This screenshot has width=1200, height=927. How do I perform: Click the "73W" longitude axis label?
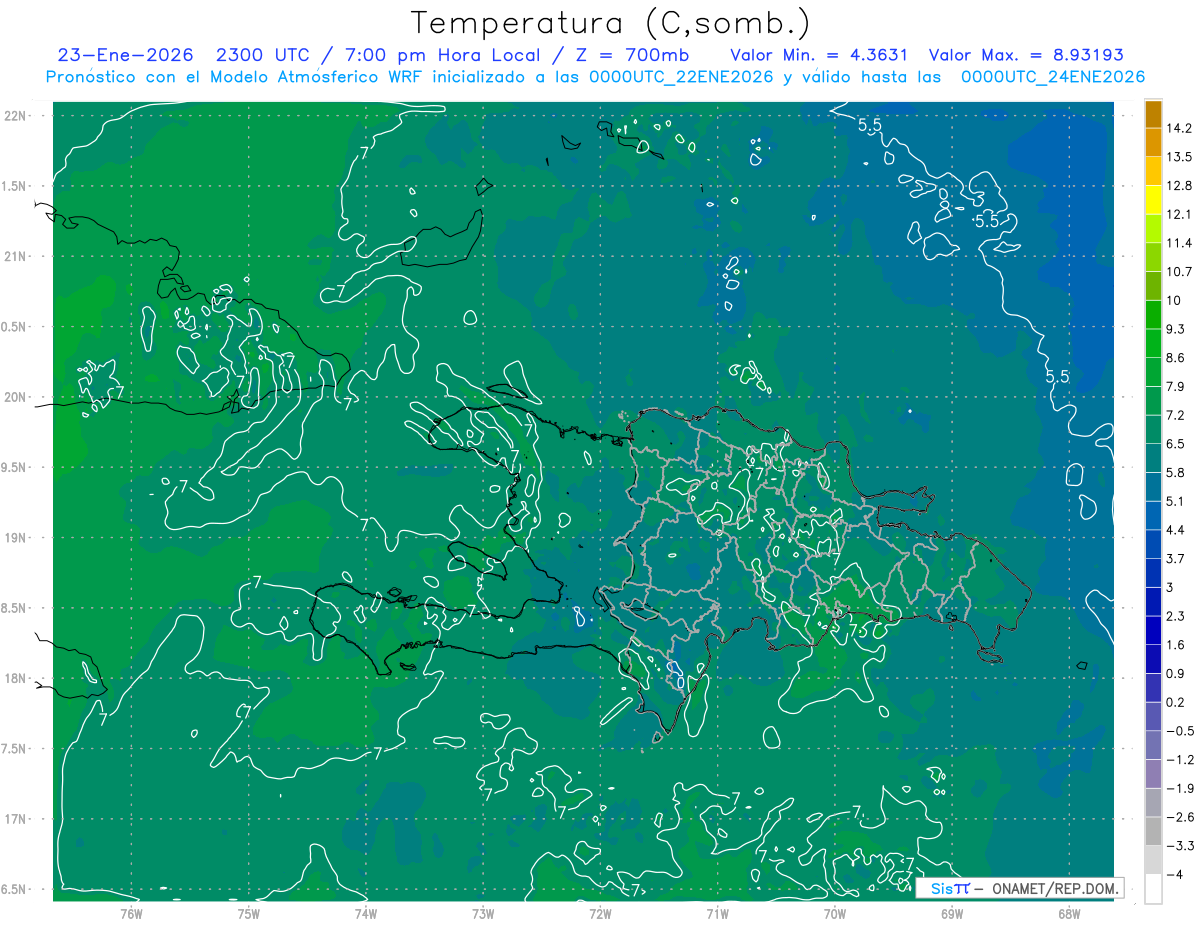[483, 913]
